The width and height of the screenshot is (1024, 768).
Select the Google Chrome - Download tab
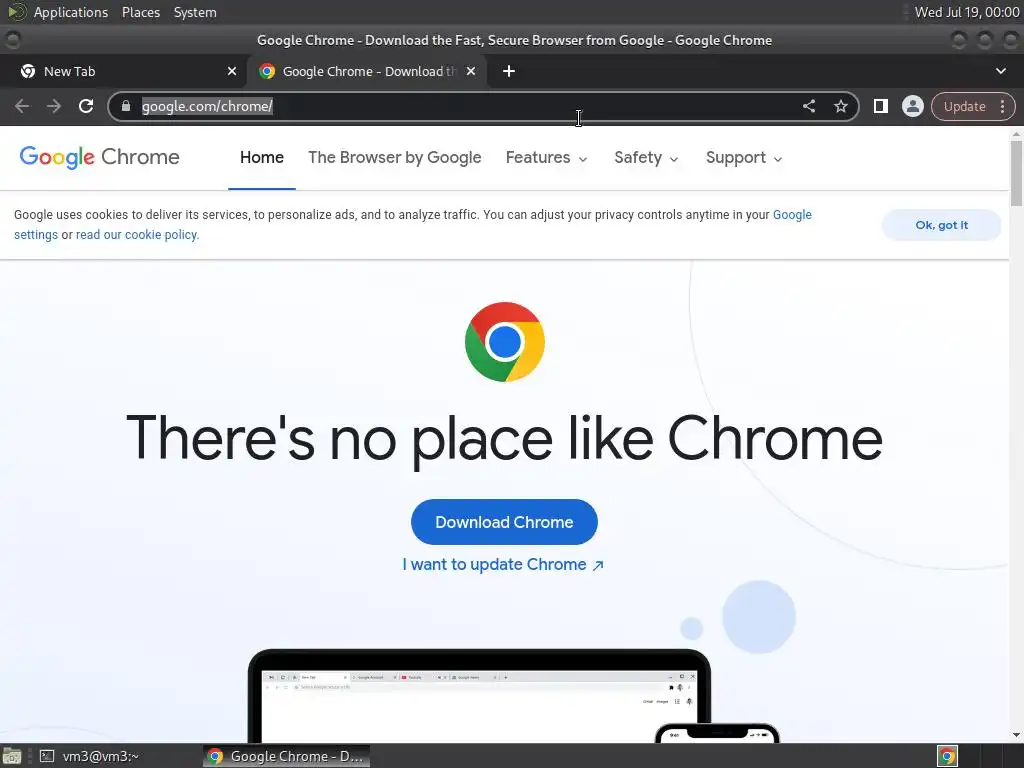pos(367,71)
